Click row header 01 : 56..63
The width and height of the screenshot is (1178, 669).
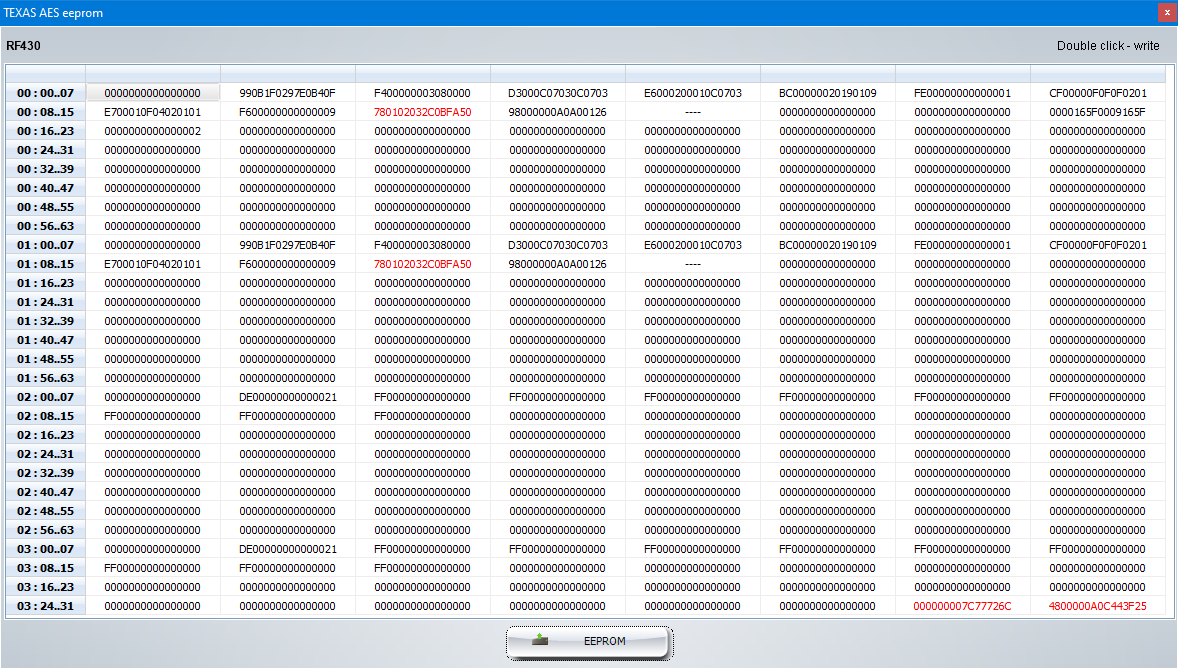click(x=46, y=378)
